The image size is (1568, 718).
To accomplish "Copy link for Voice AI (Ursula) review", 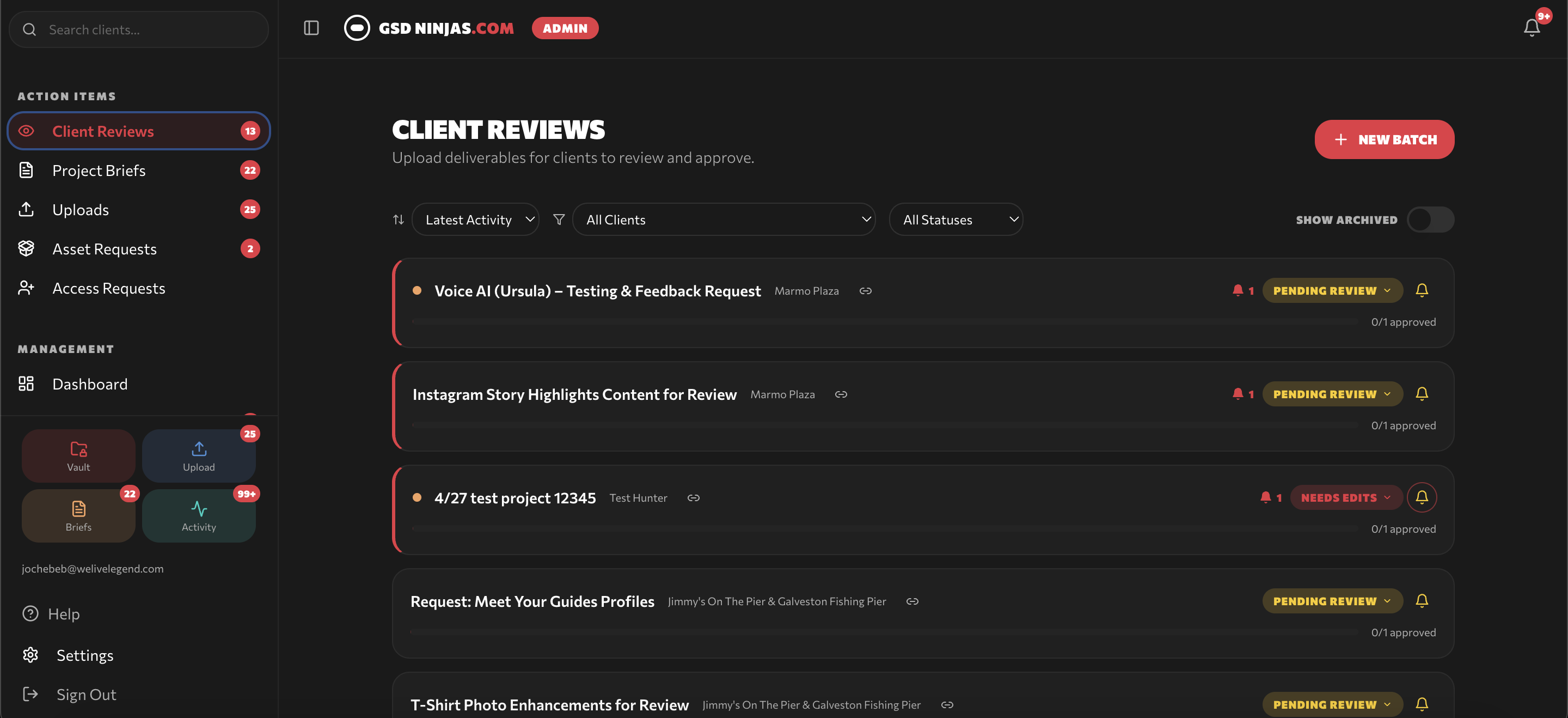I will pyautogui.click(x=865, y=291).
